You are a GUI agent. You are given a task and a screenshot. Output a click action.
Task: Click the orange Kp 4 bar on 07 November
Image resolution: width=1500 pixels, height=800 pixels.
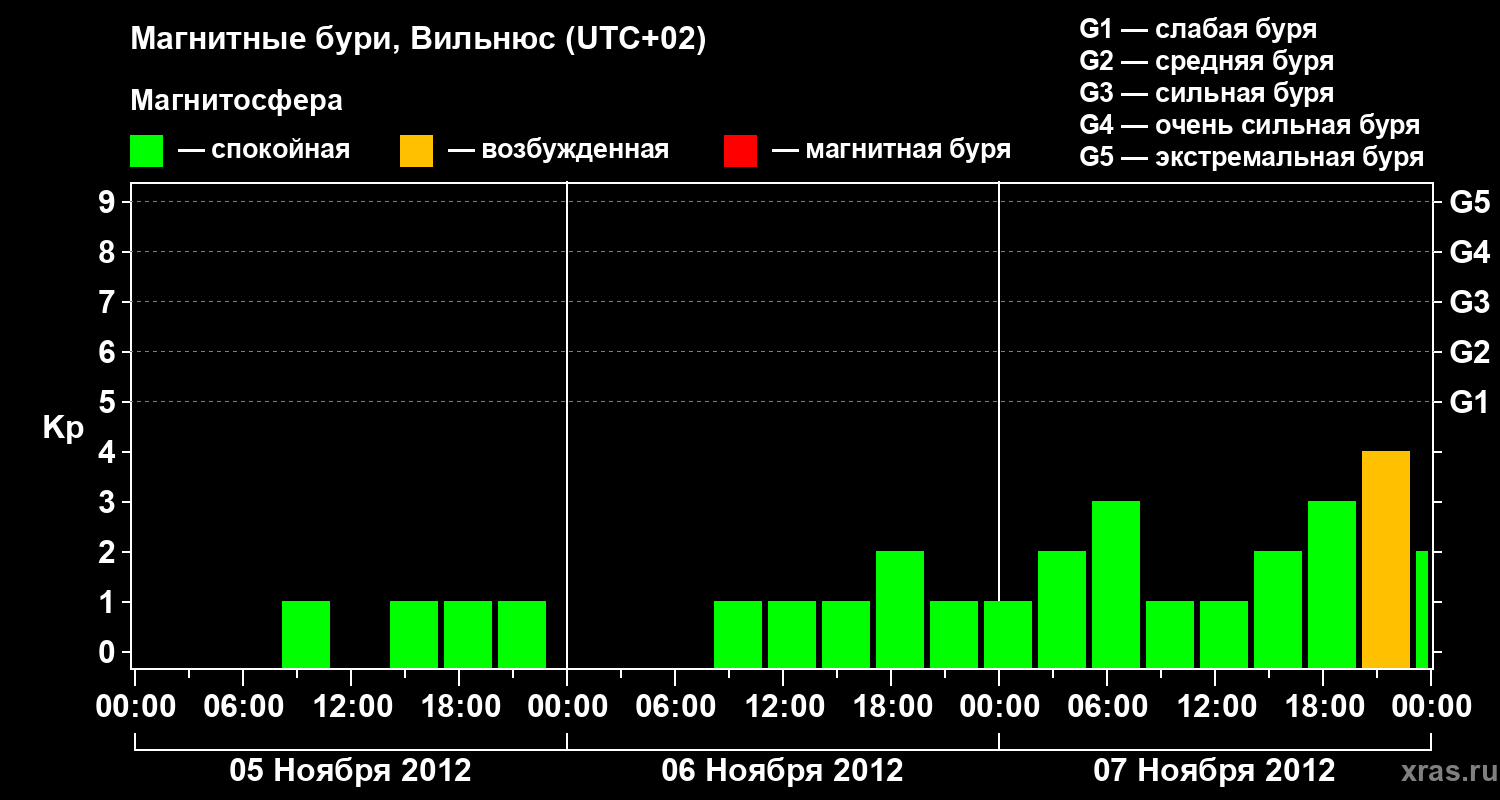coord(1386,559)
